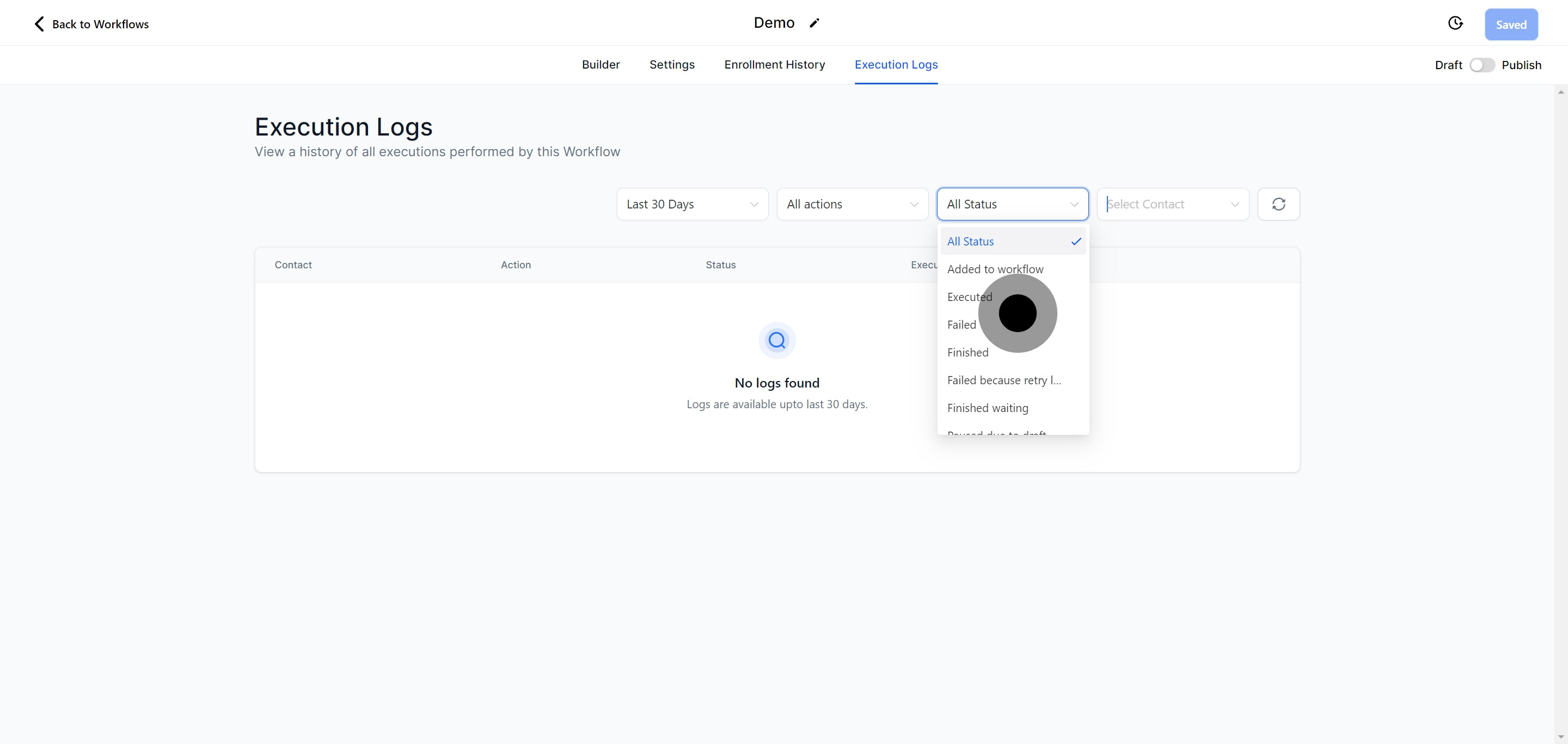Collapse the All Status dropdown
1568x744 pixels.
(x=1012, y=205)
